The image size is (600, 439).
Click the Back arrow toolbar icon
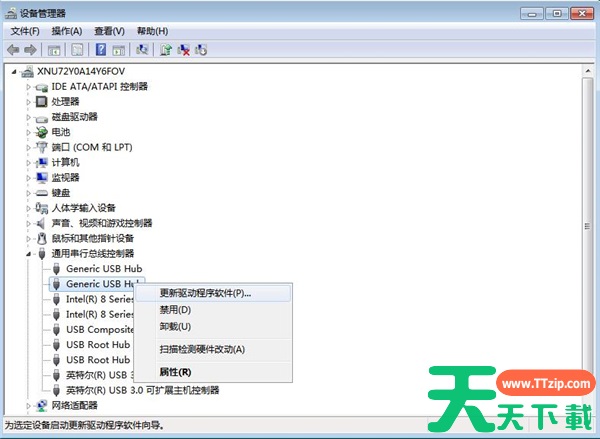13,50
